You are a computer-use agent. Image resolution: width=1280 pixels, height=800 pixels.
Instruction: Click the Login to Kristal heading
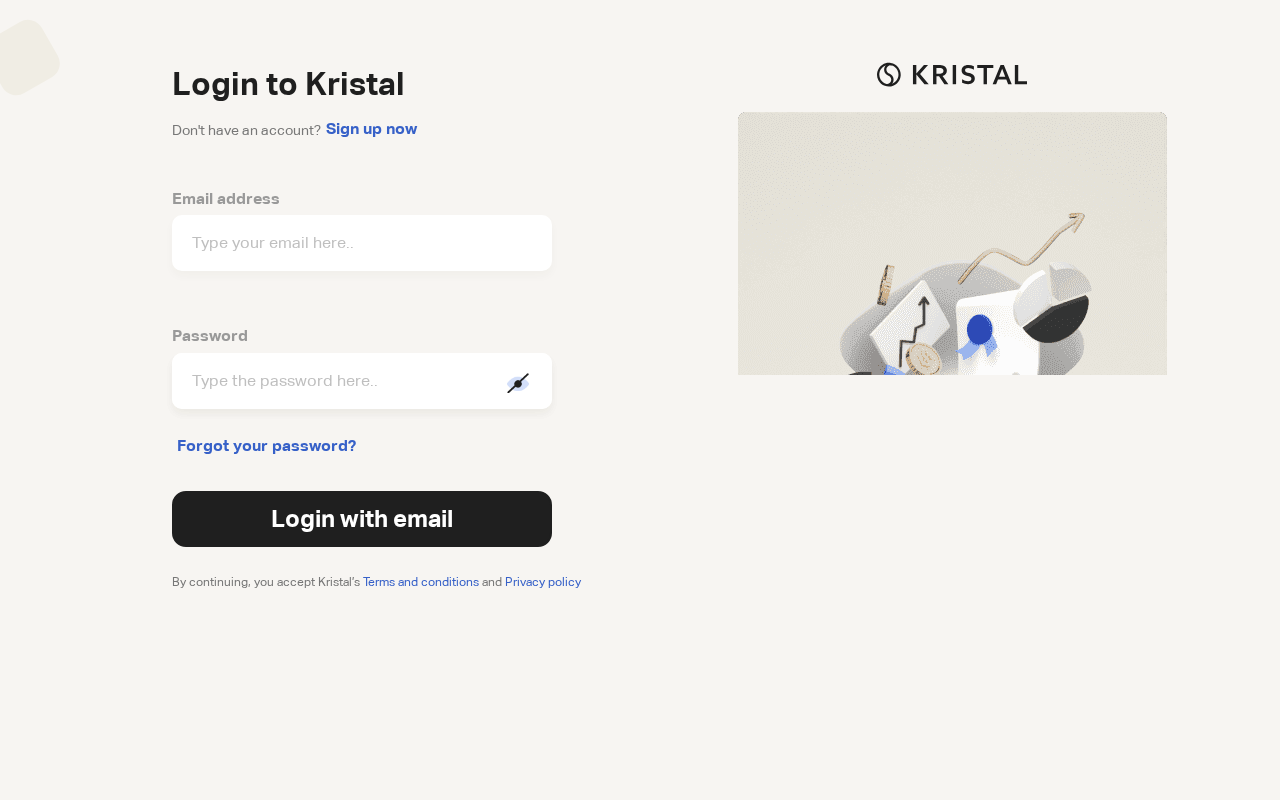coord(288,84)
